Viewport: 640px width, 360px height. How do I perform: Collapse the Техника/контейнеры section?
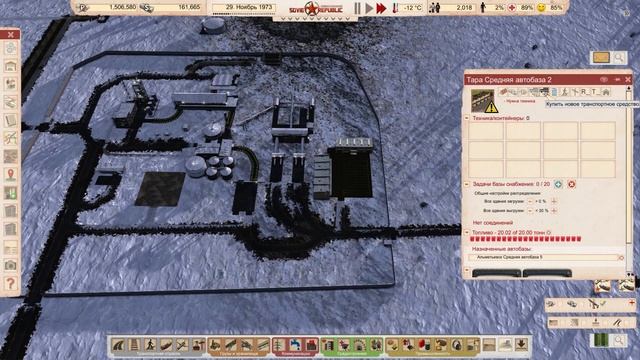pyautogui.click(x=467, y=118)
